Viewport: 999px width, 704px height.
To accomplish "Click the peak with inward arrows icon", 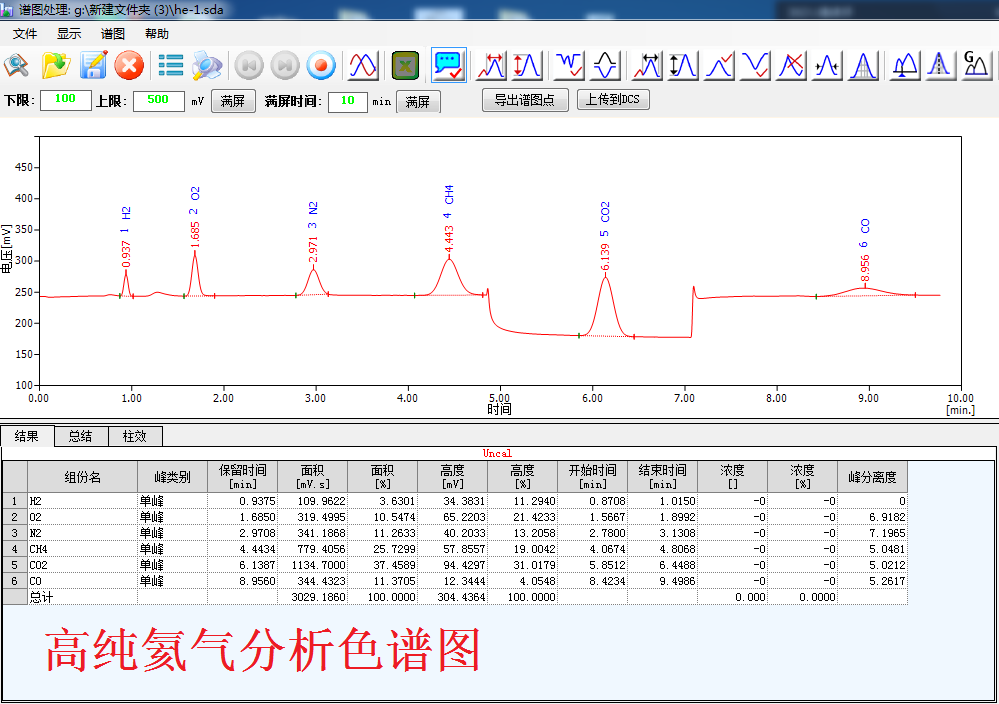I will tap(827, 65).
